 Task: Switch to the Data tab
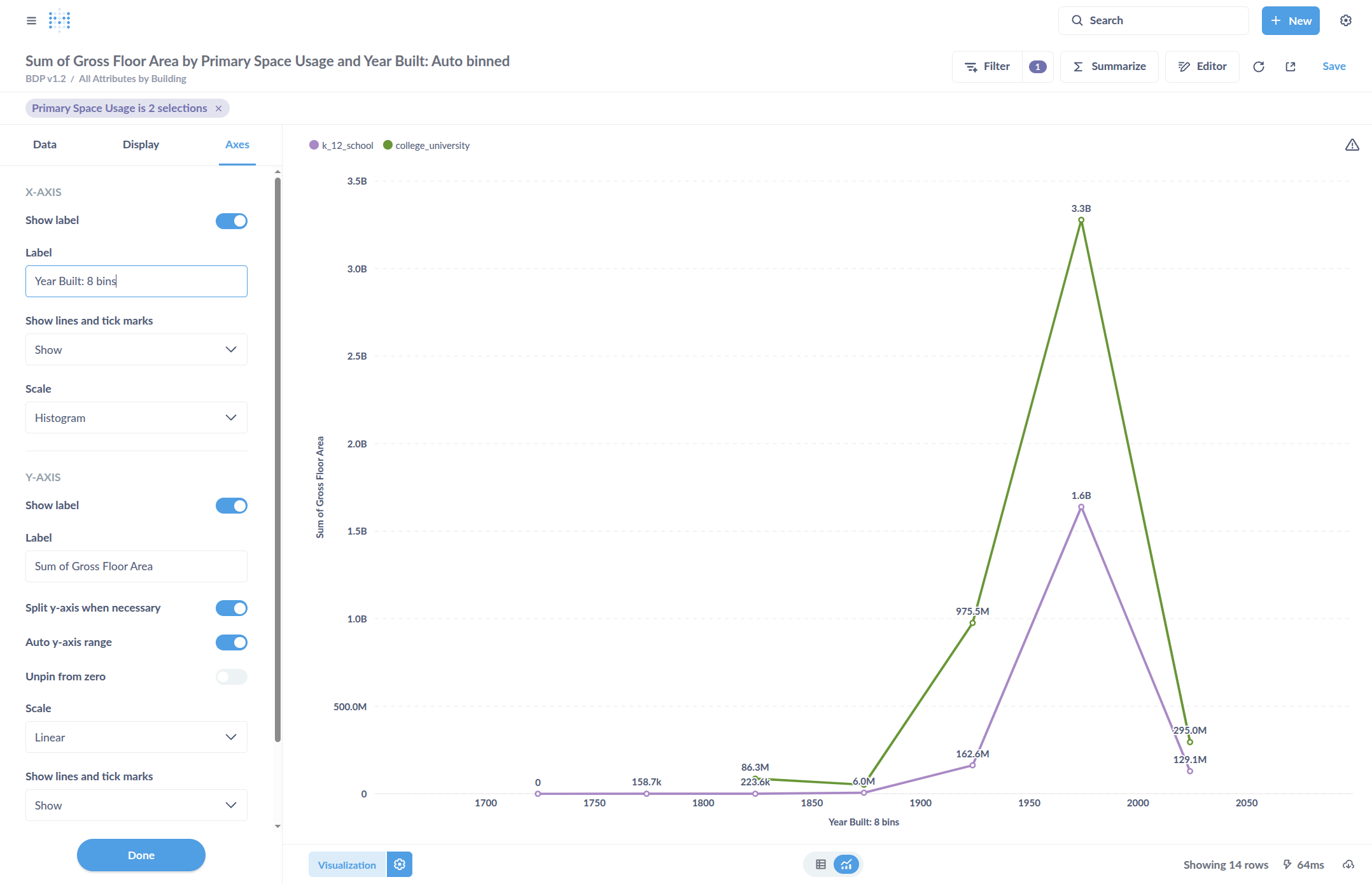point(45,144)
